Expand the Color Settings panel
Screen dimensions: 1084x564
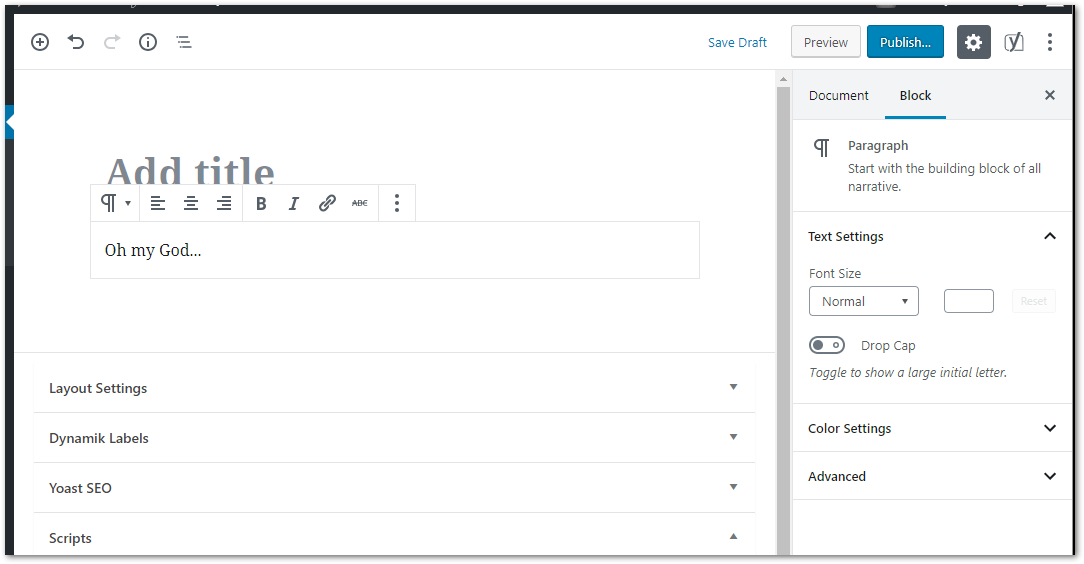(x=932, y=429)
